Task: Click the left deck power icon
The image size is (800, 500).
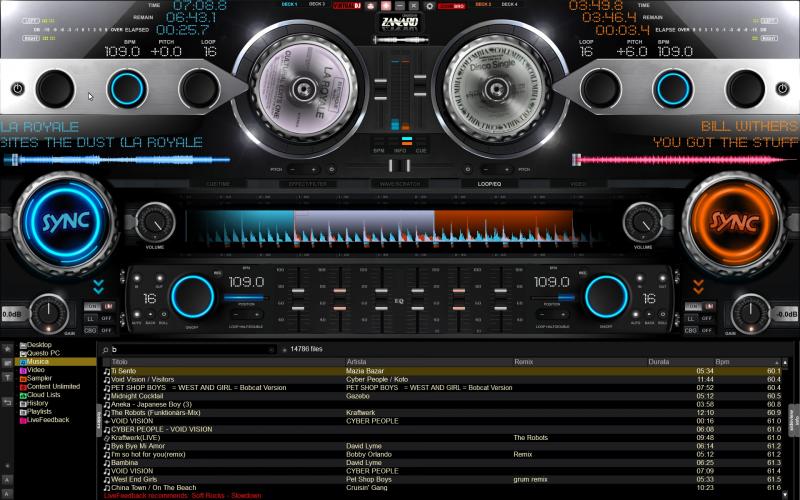Action: coord(18,88)
